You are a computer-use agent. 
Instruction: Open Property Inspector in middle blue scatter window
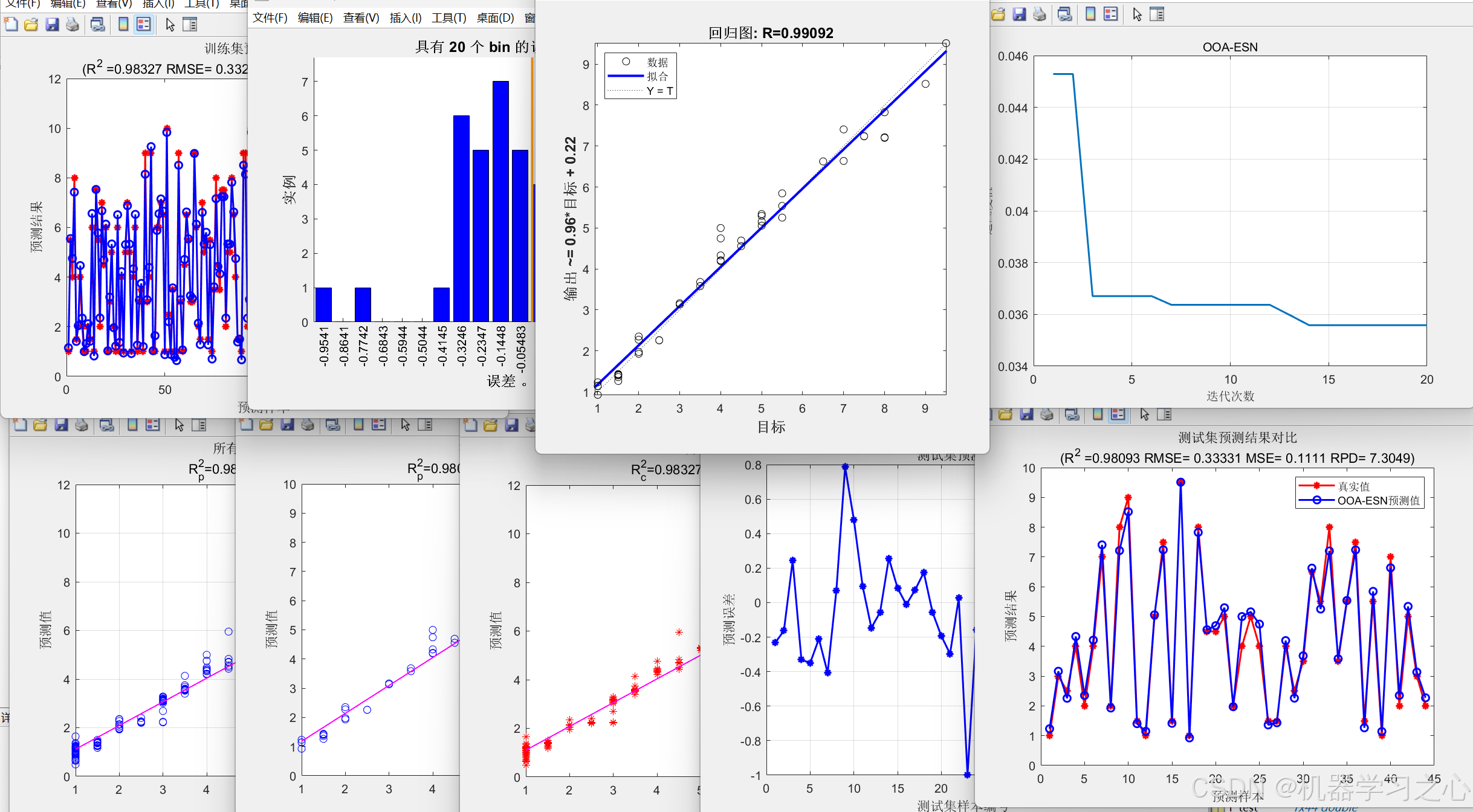click(425, 425)
